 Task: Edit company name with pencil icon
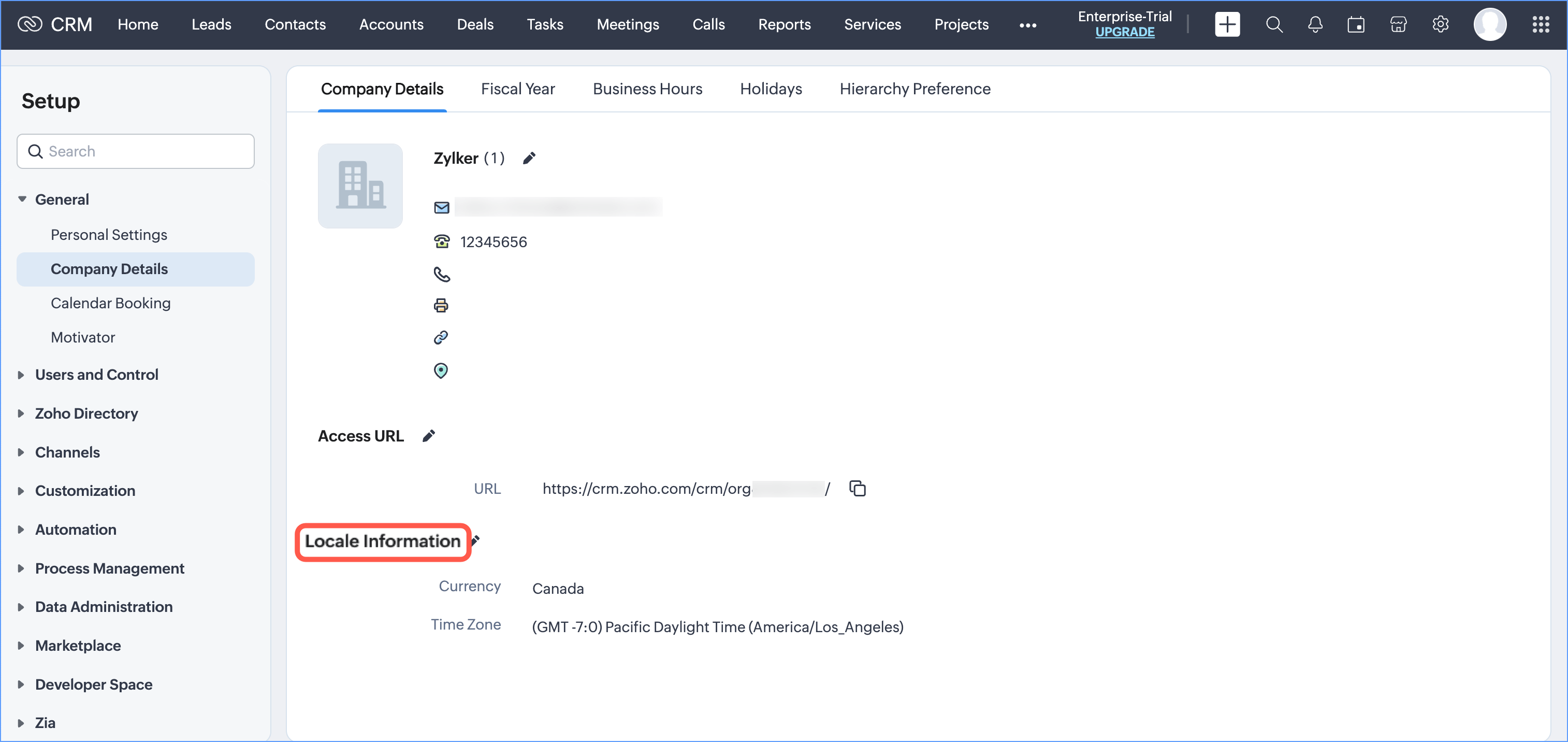pos(529,159)
